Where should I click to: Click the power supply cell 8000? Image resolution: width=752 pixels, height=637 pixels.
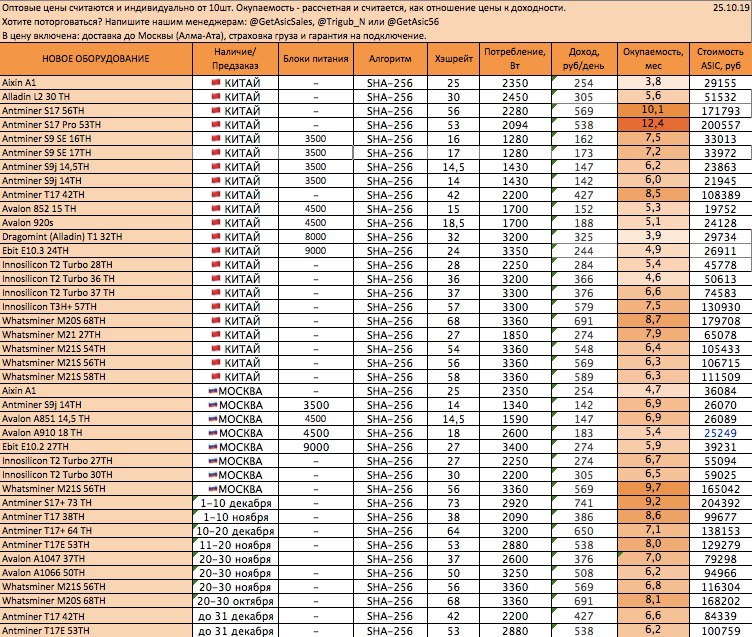(x=316, y=236)
